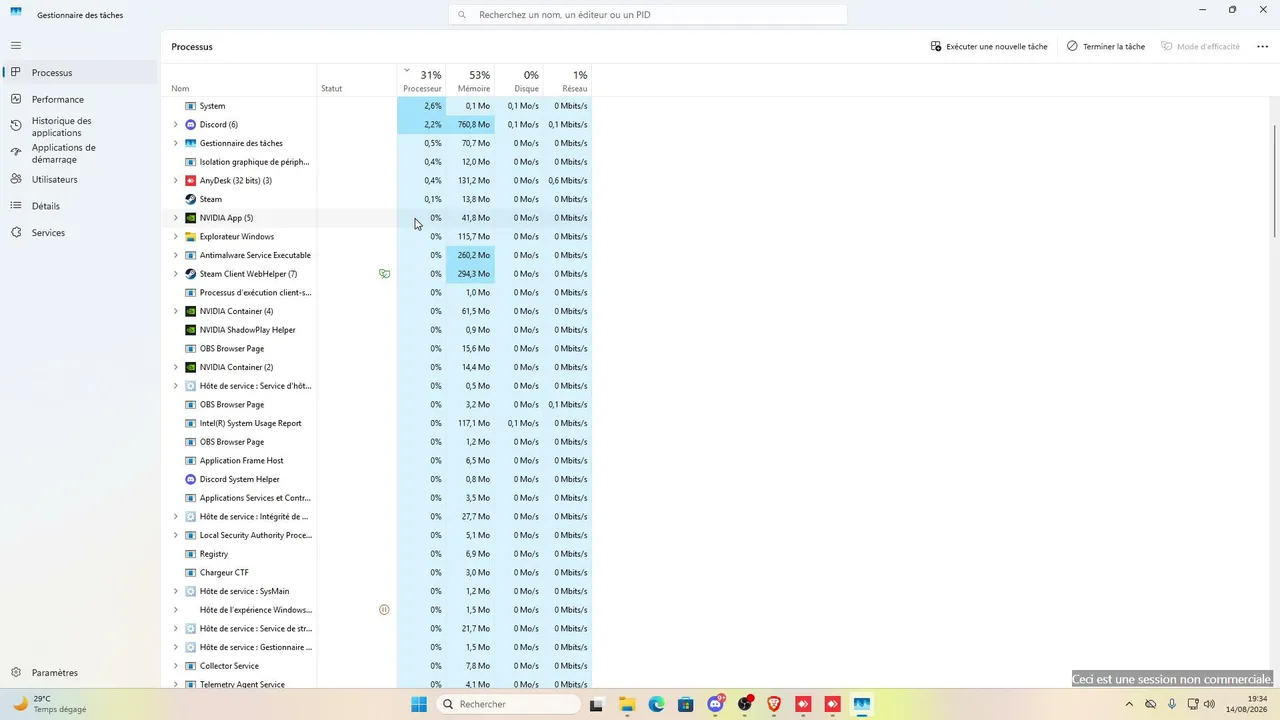Show hidden system tray icons

coord(1129,704)
